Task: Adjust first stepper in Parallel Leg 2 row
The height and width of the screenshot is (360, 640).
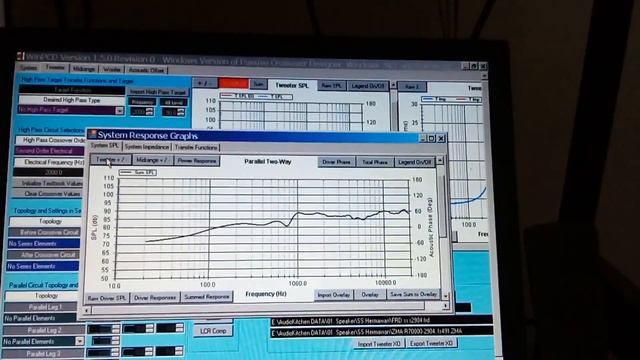Action: [116, 329]
